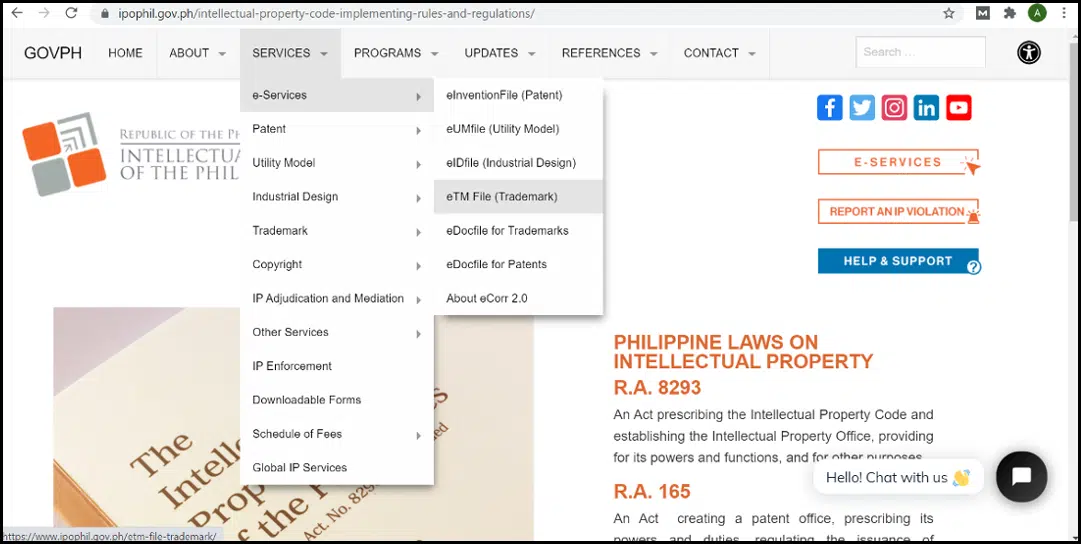Click REPORT AN IP VIOLATION button

898,212
